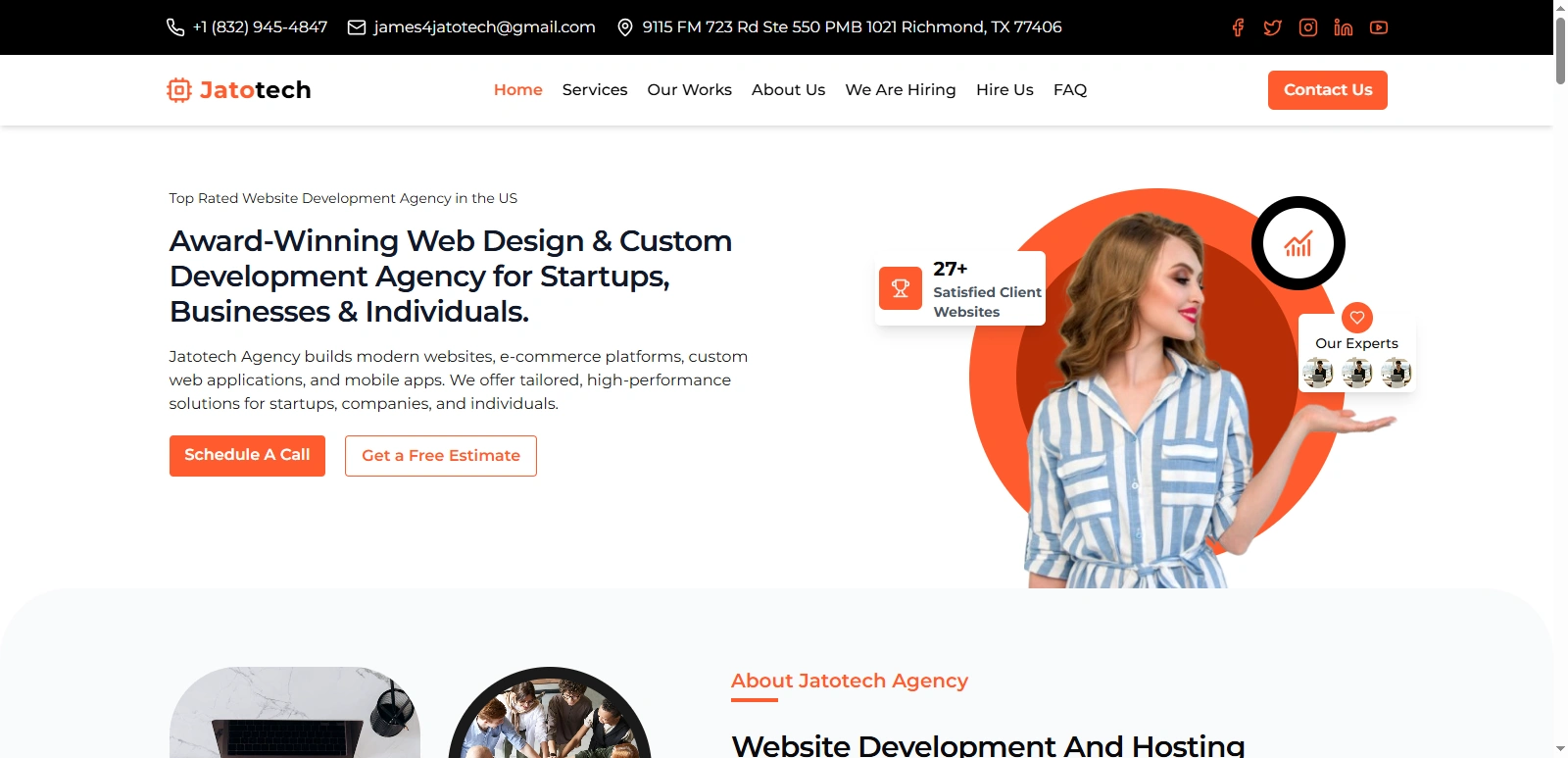Click the heart icon above Our Experts
1568x758 pixels.
click(x=1357, y=317)
